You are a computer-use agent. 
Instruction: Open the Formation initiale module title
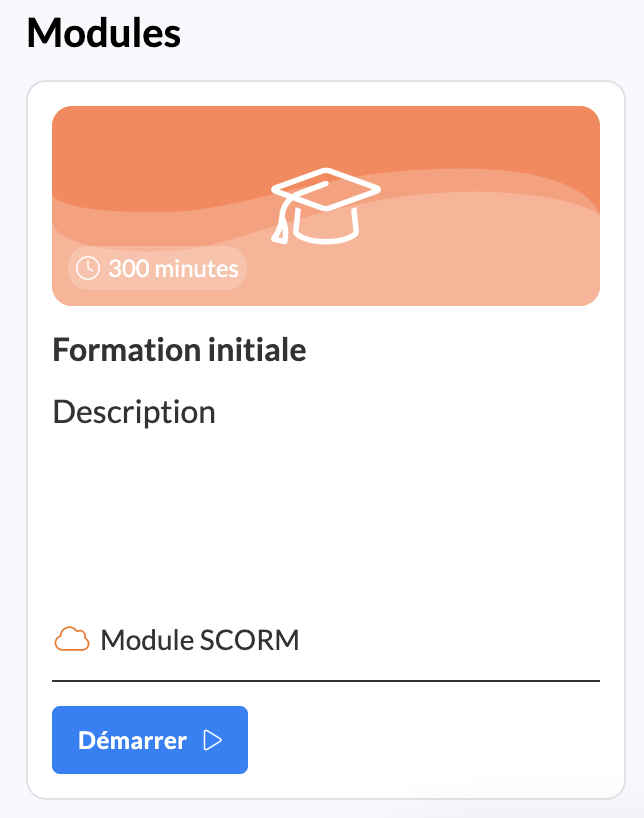[x=179, y=351]
